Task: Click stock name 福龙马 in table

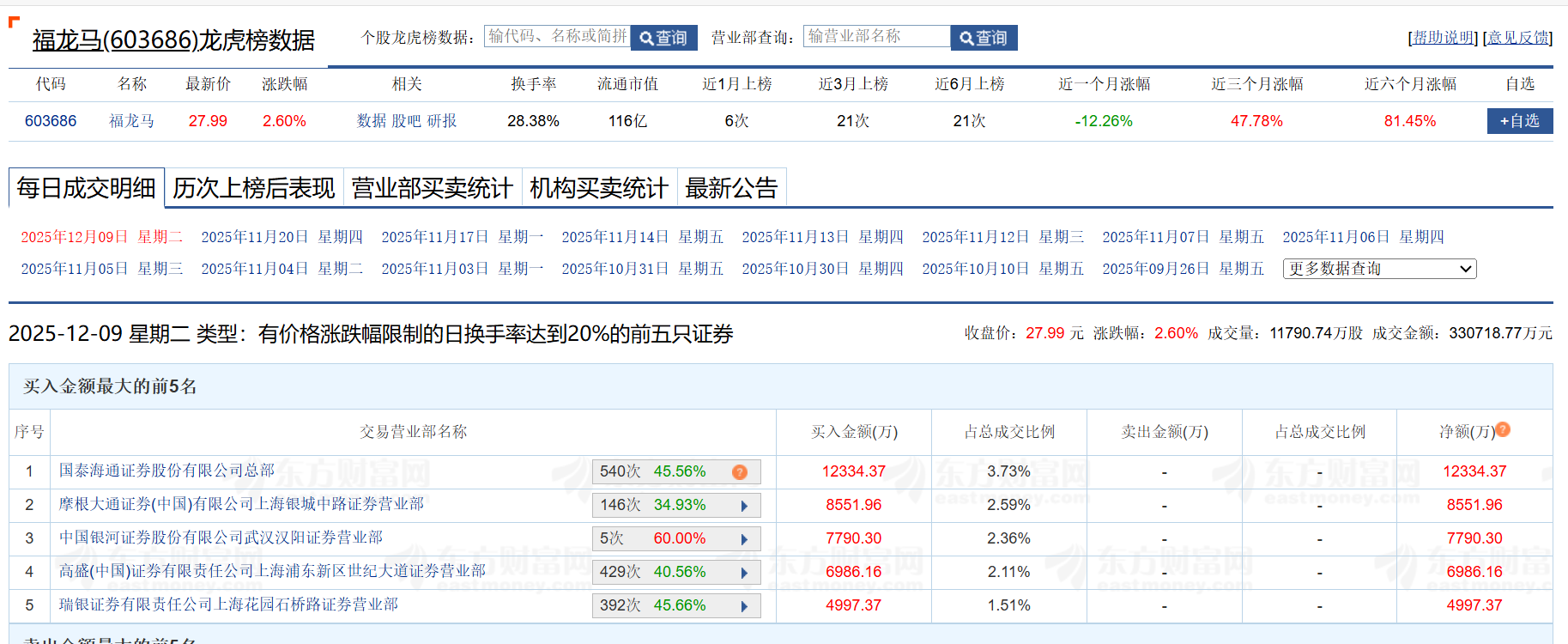Action: 132,121
